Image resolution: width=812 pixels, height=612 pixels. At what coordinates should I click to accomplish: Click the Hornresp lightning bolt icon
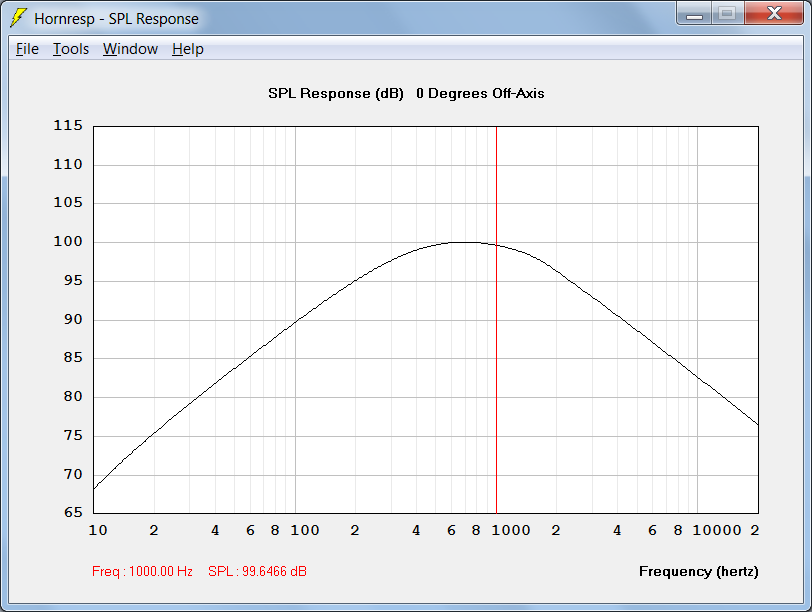[x=19, y=18]
